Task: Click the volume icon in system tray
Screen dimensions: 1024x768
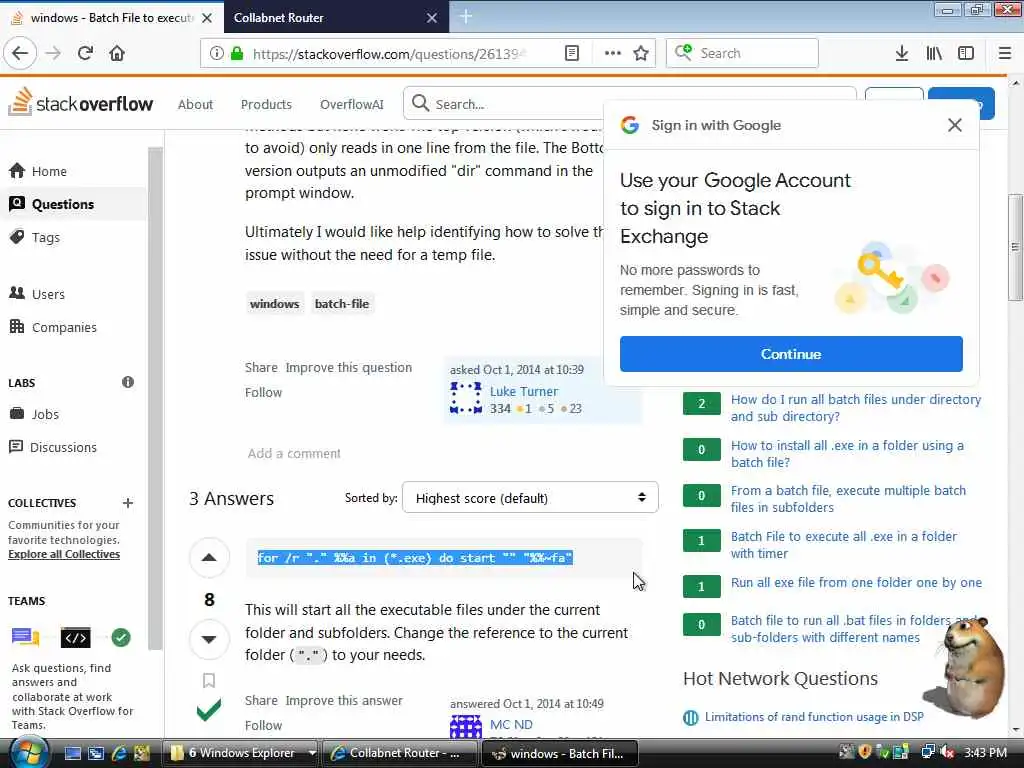Action: [947, 752]
